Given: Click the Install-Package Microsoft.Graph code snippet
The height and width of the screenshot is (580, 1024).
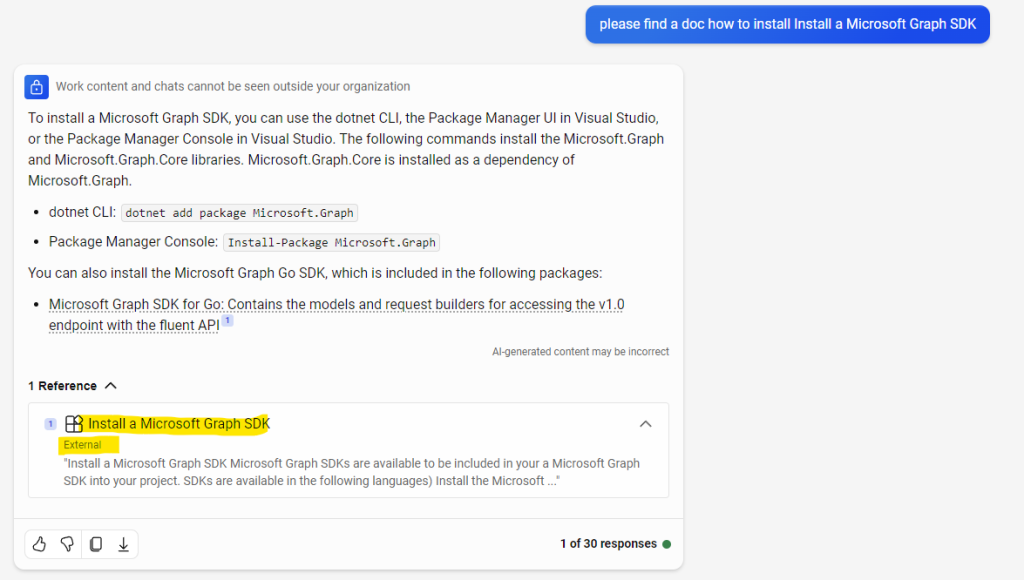Looking at the screenshot, I should coord(331,242).
